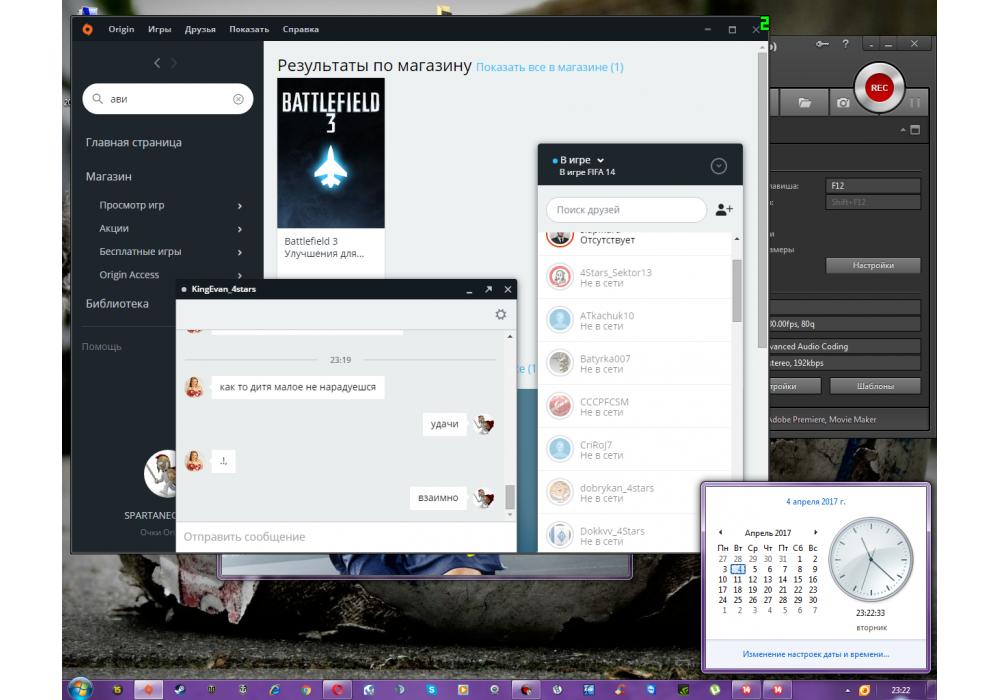Open the Друзья menu
The image size is (1000, 700).
[x=200, y=29]
